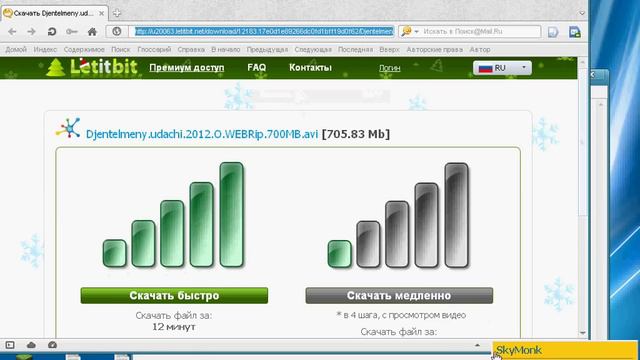Click the page scrollbar up arrow
Viewport: 640px width, 360px height.
(582, 62)
